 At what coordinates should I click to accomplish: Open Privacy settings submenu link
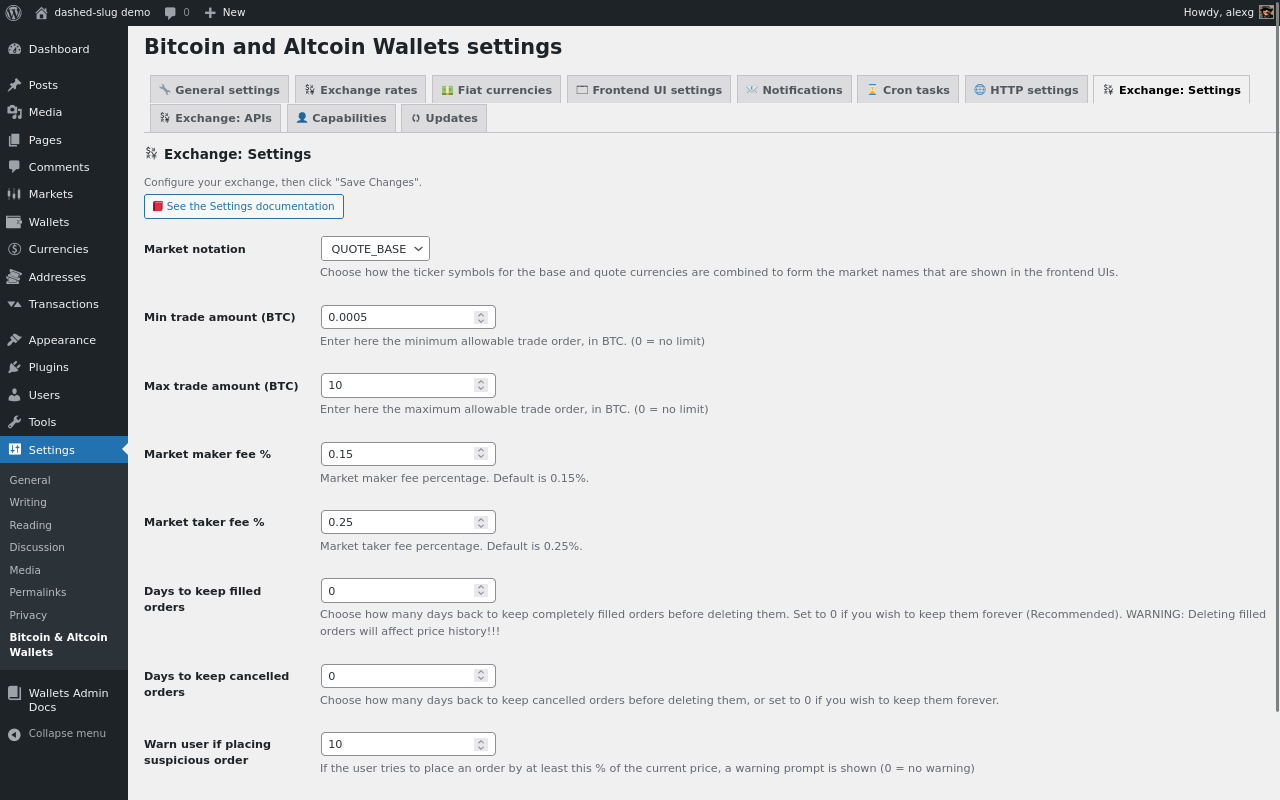pos(28,615)
